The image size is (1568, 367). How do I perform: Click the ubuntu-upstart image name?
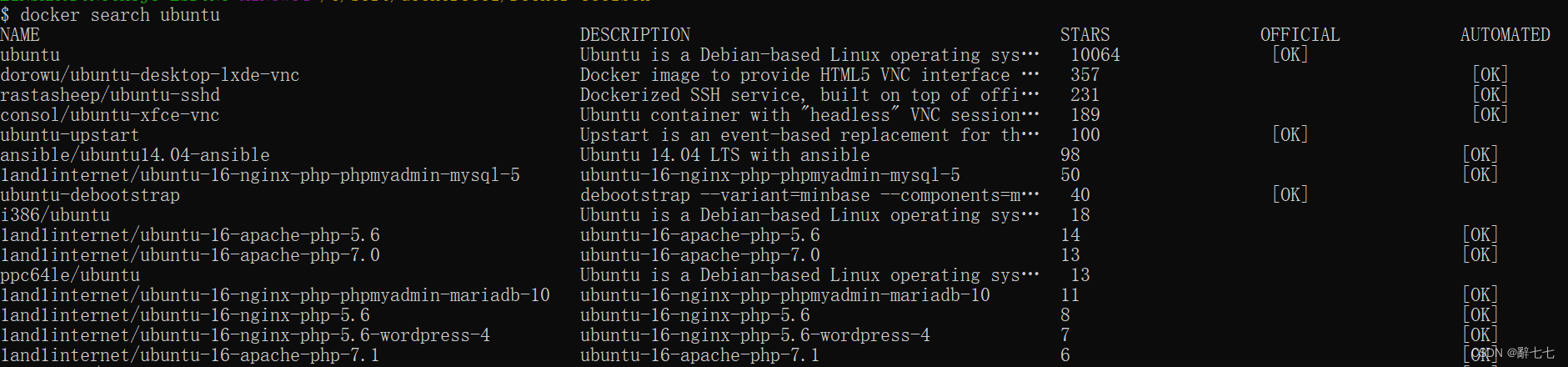(x=70, y=135)
